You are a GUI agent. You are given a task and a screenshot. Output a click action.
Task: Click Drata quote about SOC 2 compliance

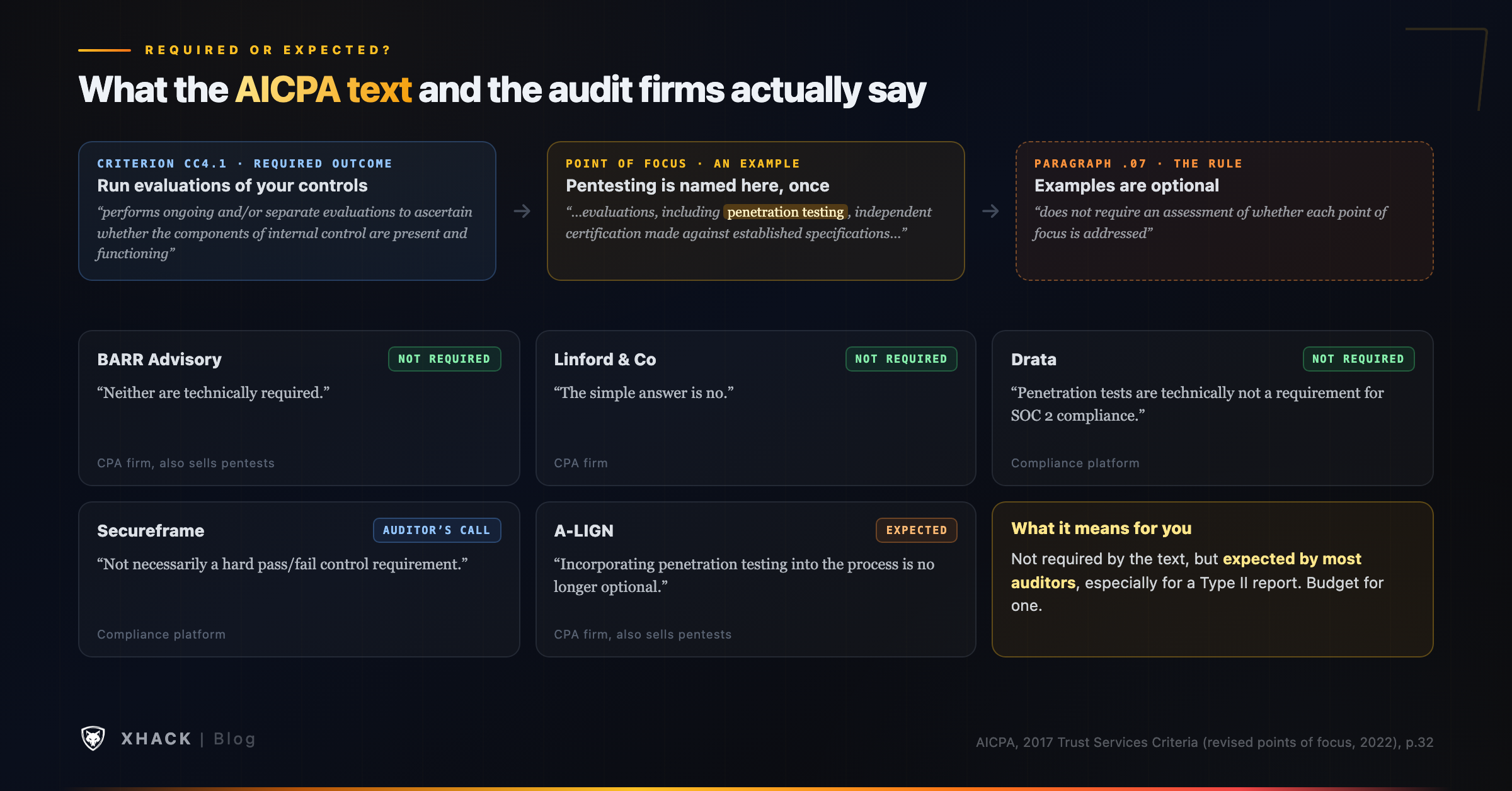coord(1198,404)
